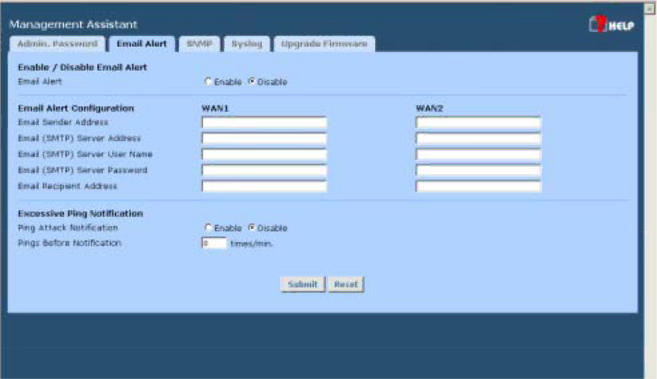657x379 pixels.
Task: Focus WAN1 SMTP Server User Name field
Action: pyautogui.click(x=264, y=154)
